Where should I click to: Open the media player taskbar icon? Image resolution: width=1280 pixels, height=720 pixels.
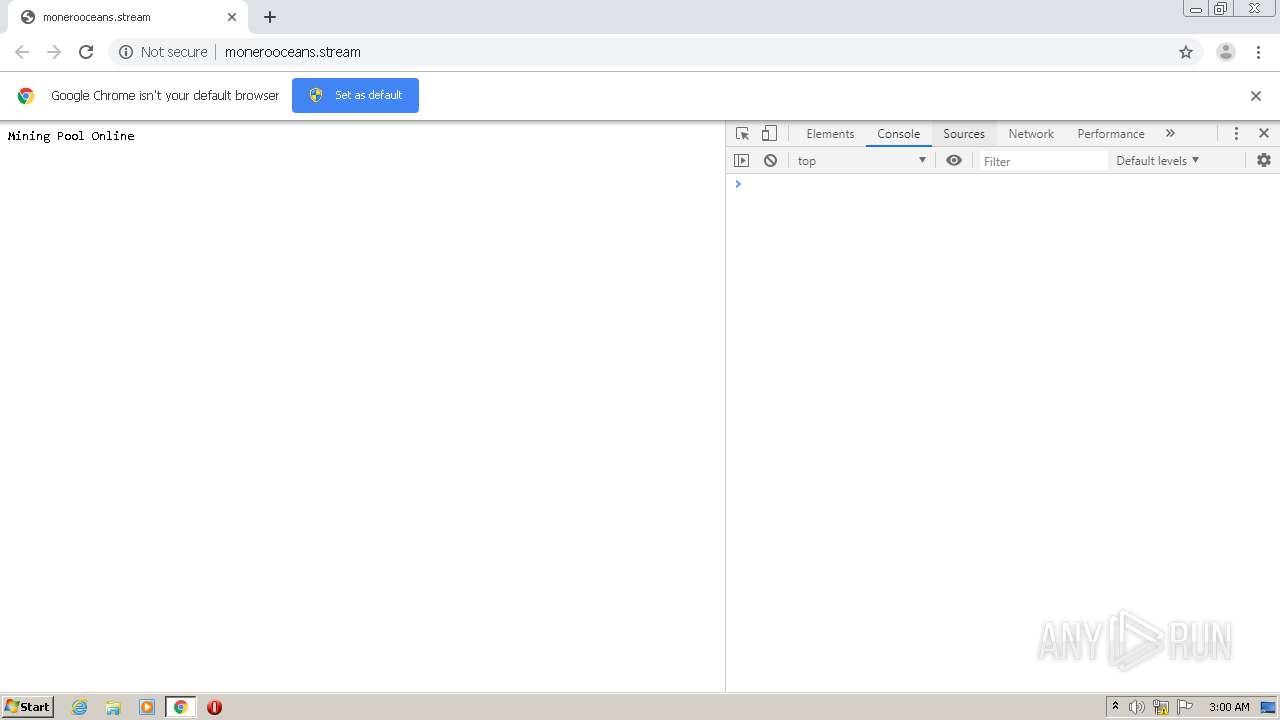[x=147, y=707]
